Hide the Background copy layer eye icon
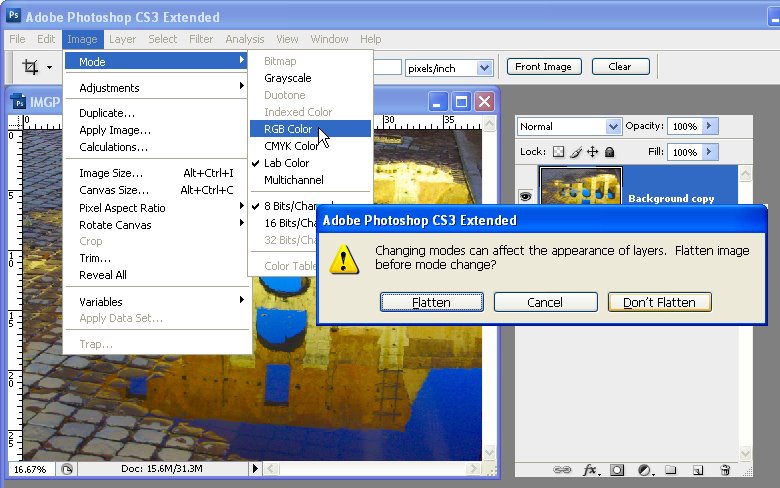780x488 pixels. pos(525,196)
